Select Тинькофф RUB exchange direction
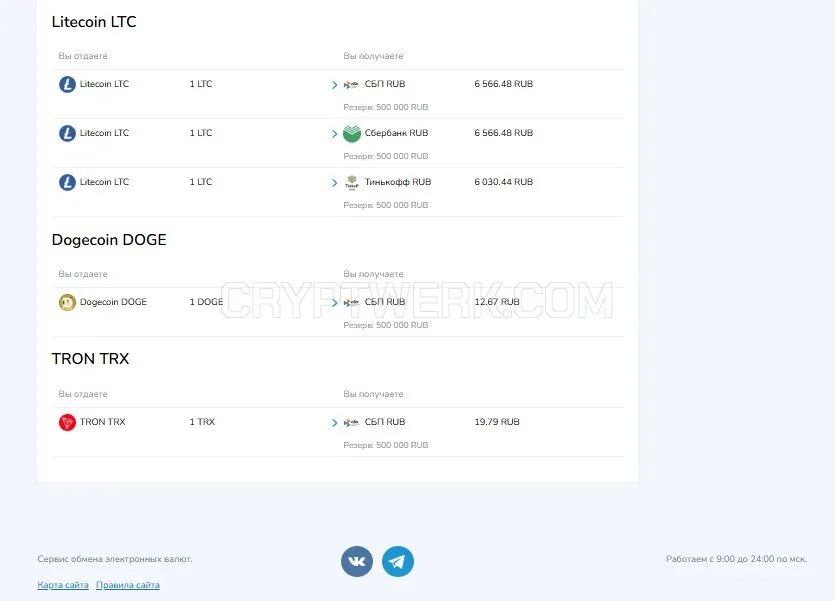 point(398,182)
